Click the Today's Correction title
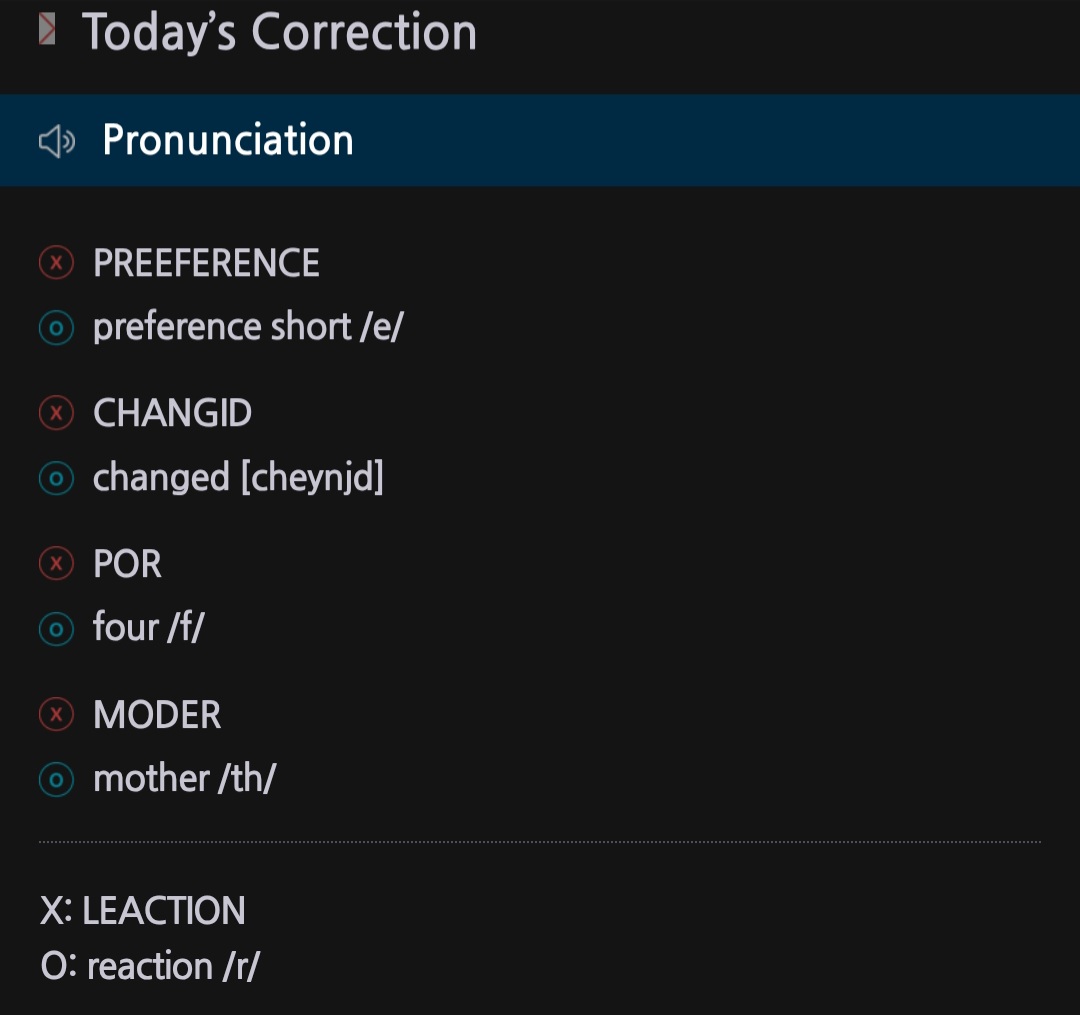 pyautogui.click(x=279, y=32)
